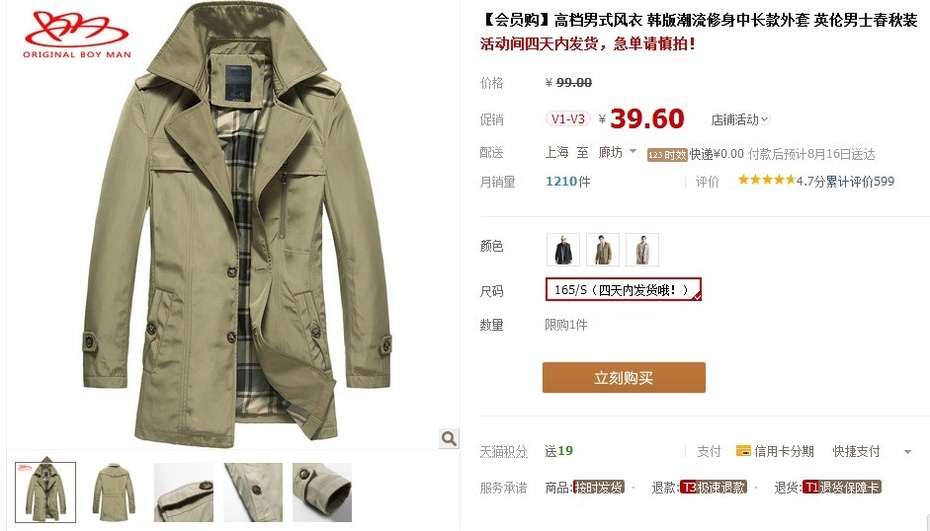The height and width of the screenshot is (531, 930).
Task: Click the 快捷支付 quick payment link
Action: (856, 451)
